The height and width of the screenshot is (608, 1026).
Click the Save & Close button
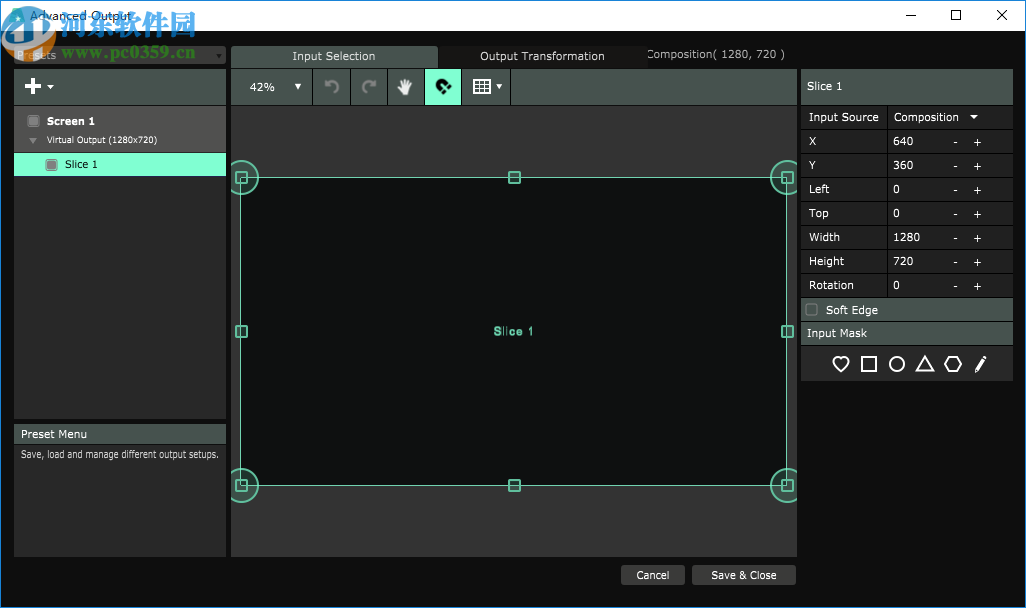[x=743, y=575]
